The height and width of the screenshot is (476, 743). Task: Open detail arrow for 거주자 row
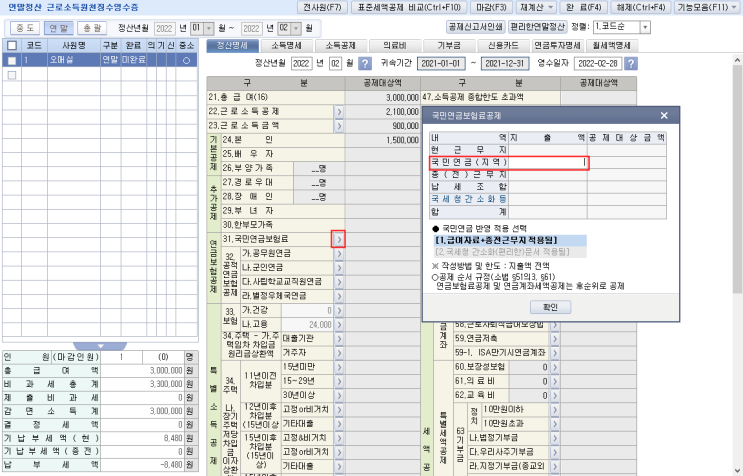[339, 353]
